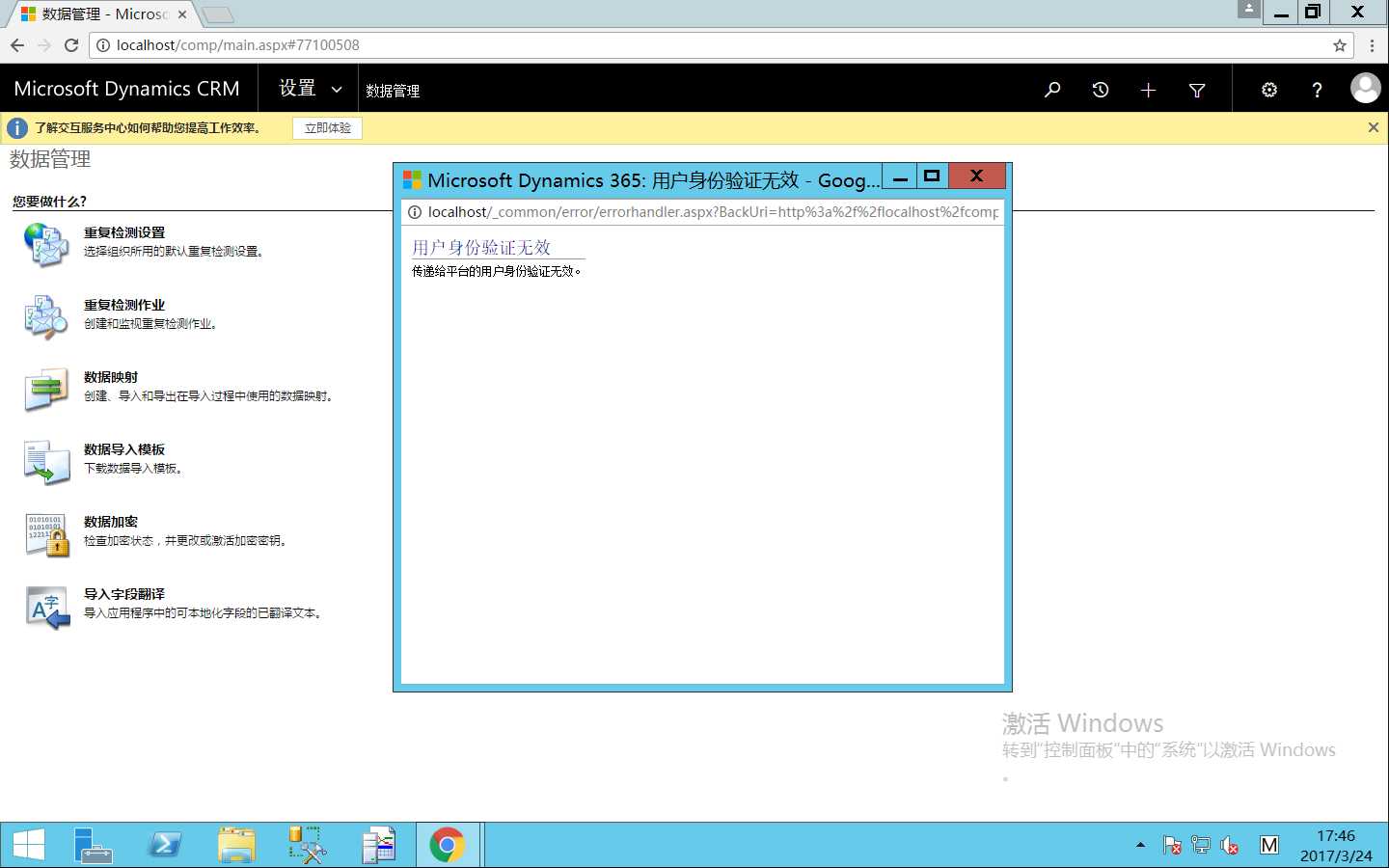This screenshot has width=1389, height=868.
Task: Open Server Manager from taskbar
Action: [x=94, y=845]
